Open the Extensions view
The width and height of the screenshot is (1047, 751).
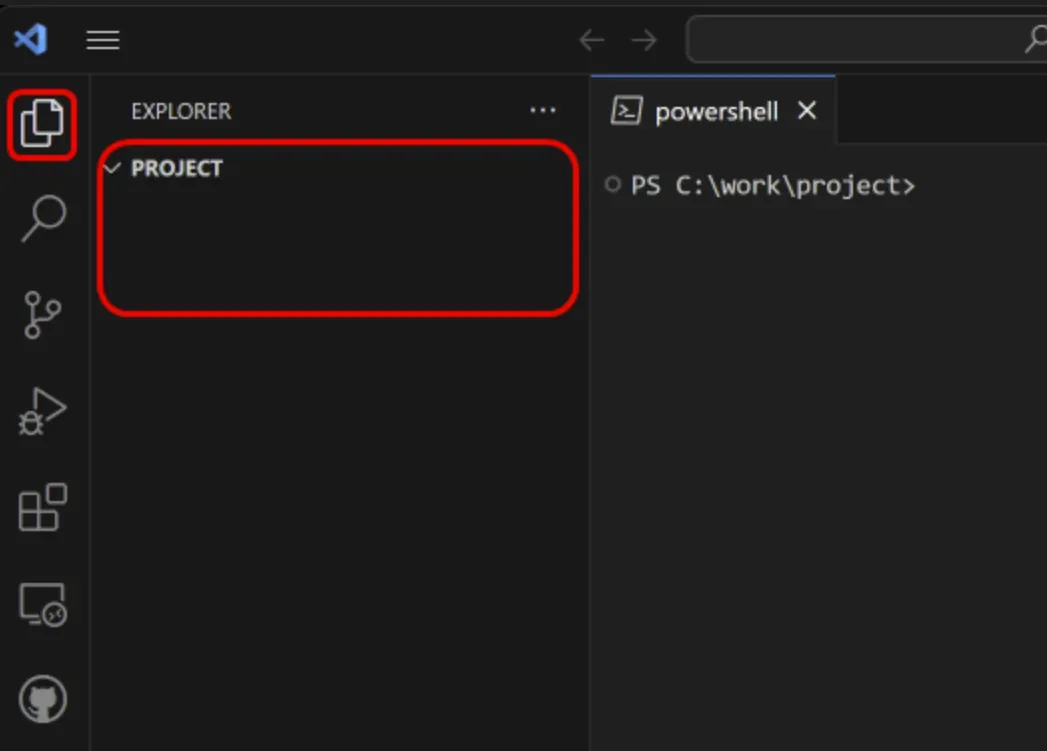[42, 507]
